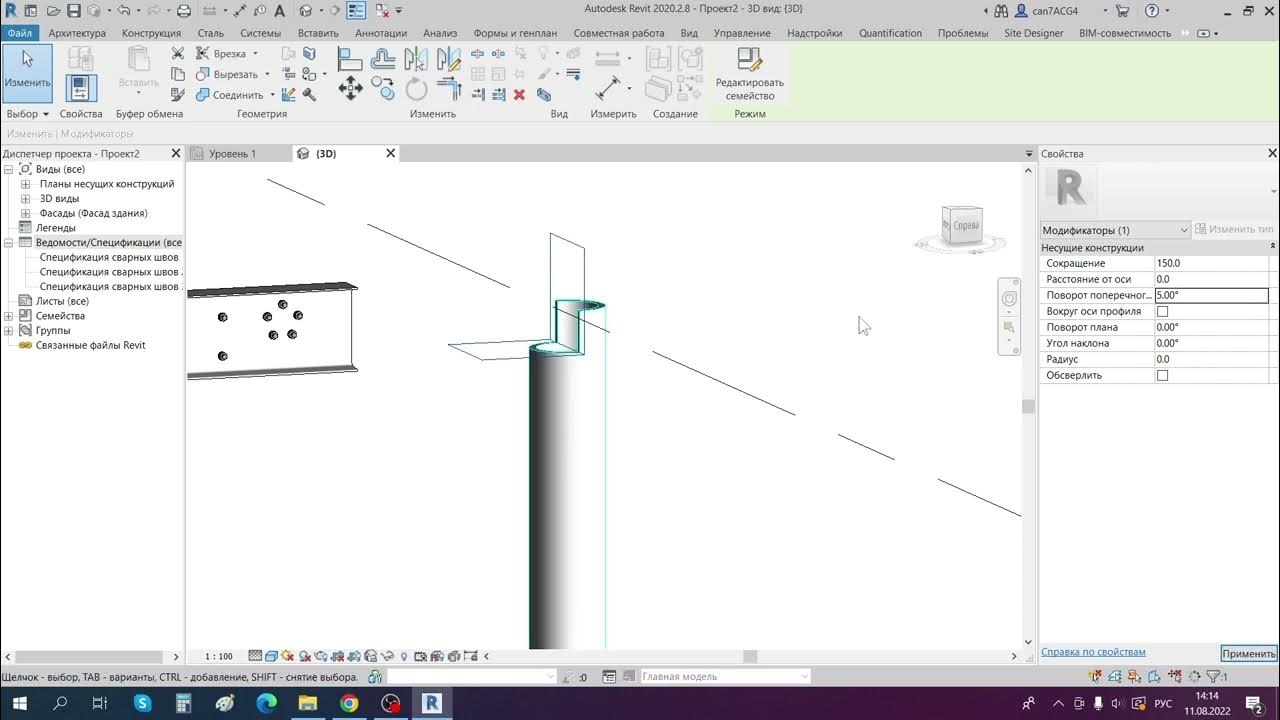The image size is (1280, 720).
Task: Expand Планы несущих конструкций node
Action: click(x=26, y=184)
